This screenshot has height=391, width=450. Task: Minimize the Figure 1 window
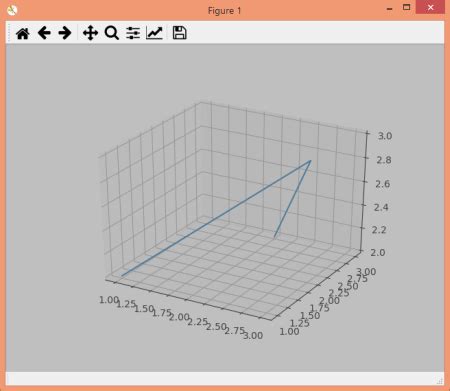tap(389, 9)
